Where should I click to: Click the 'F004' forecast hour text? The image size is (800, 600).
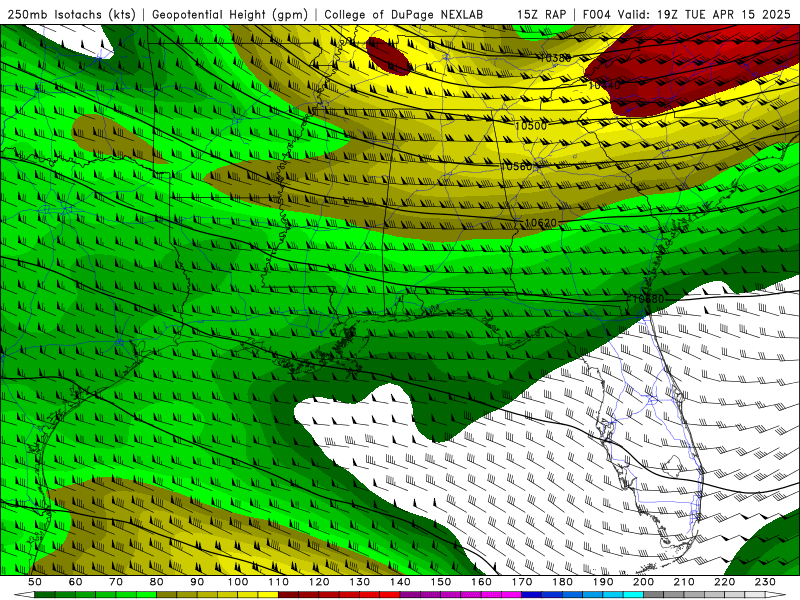point(597,14)
